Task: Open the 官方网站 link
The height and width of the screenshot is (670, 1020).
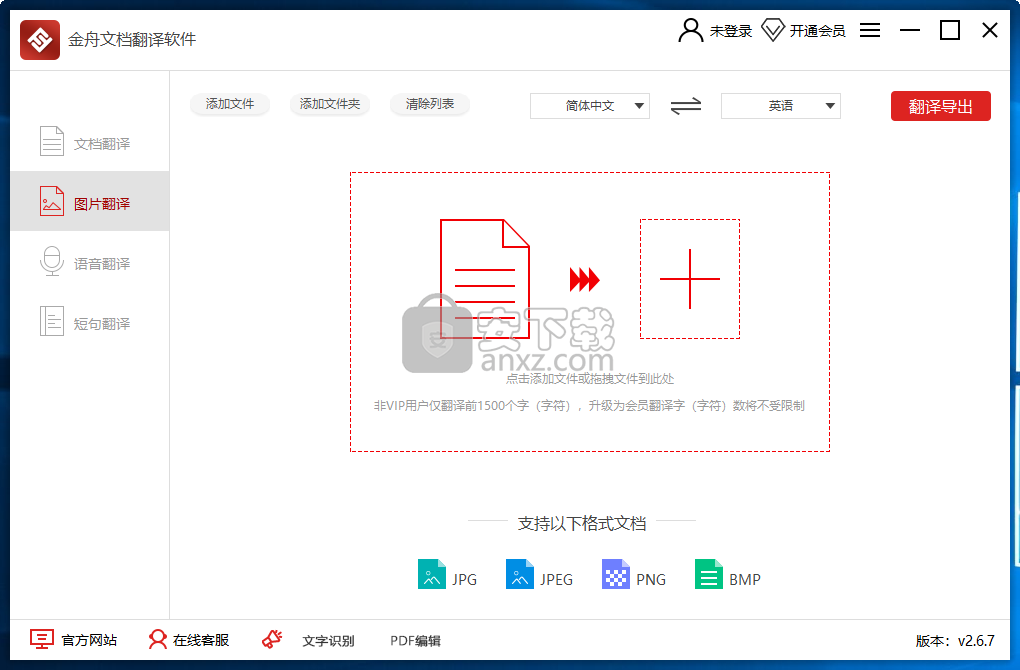Action: [x=89, y=641]
